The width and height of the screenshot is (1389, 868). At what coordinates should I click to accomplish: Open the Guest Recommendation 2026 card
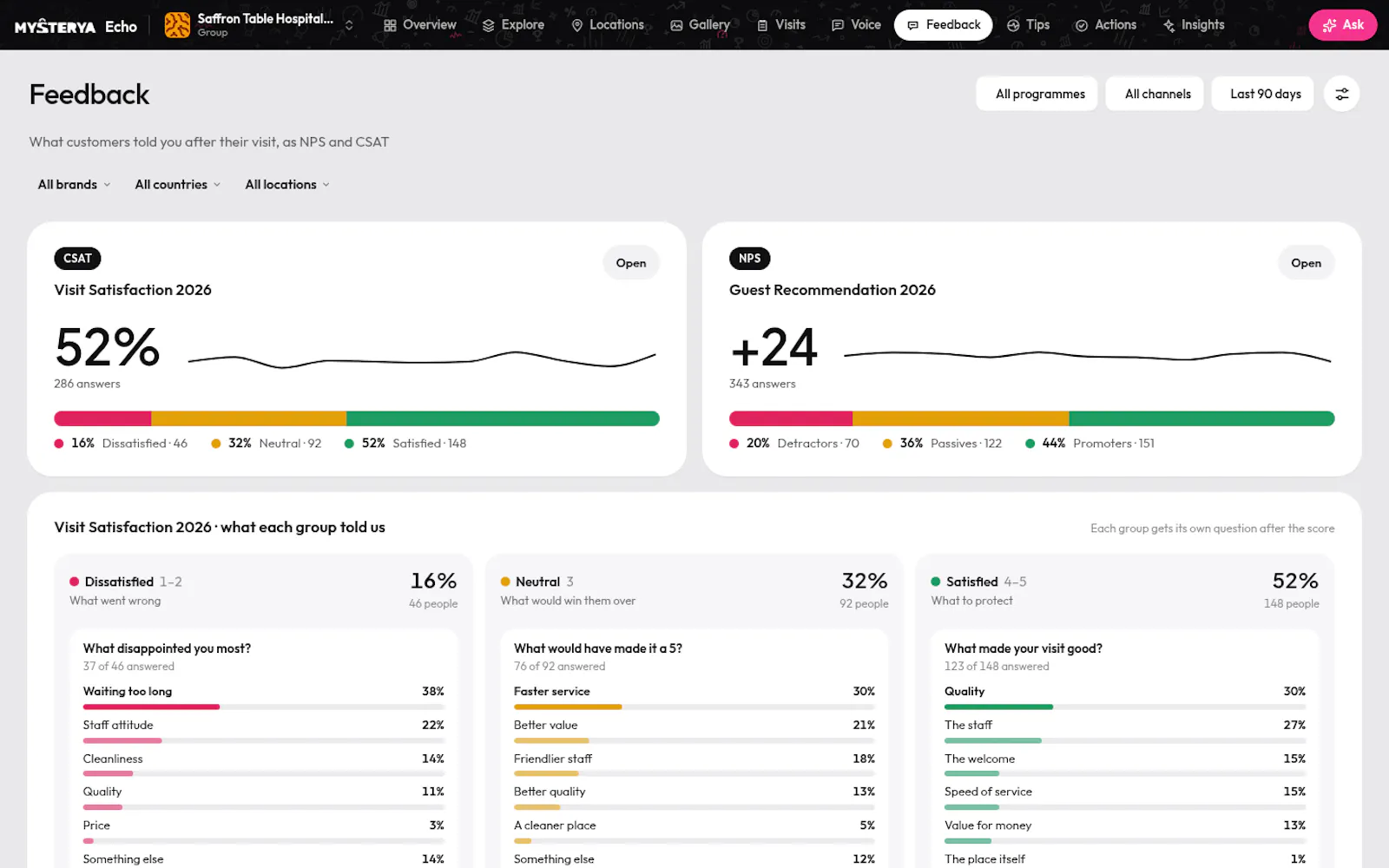pos(1306,263)
